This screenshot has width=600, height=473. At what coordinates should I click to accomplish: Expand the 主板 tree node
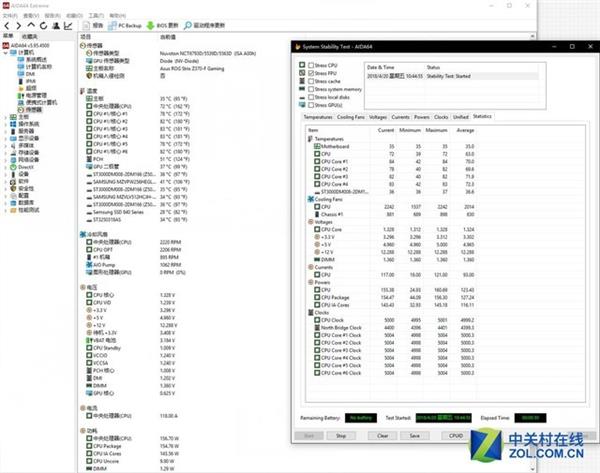tap(5, 117)
